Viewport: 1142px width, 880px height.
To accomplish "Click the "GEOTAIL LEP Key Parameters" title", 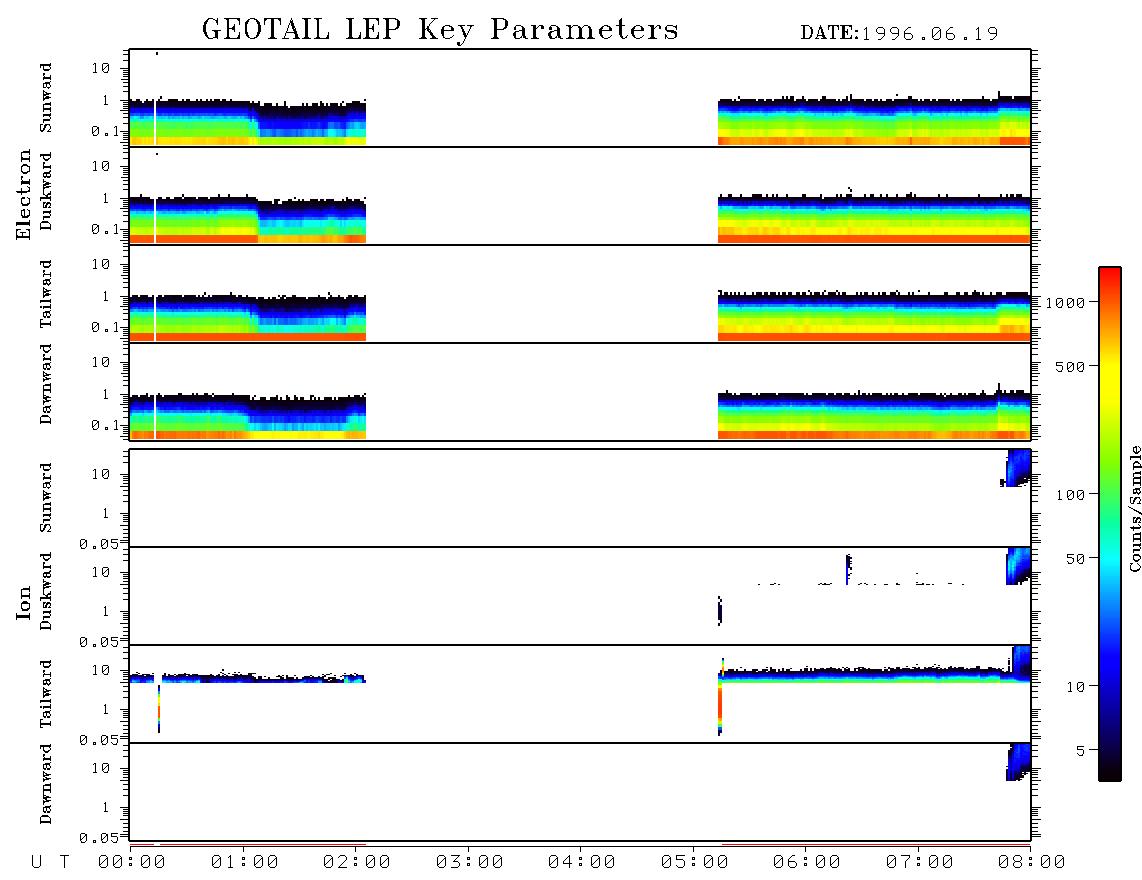I will (x=440, y=30).
